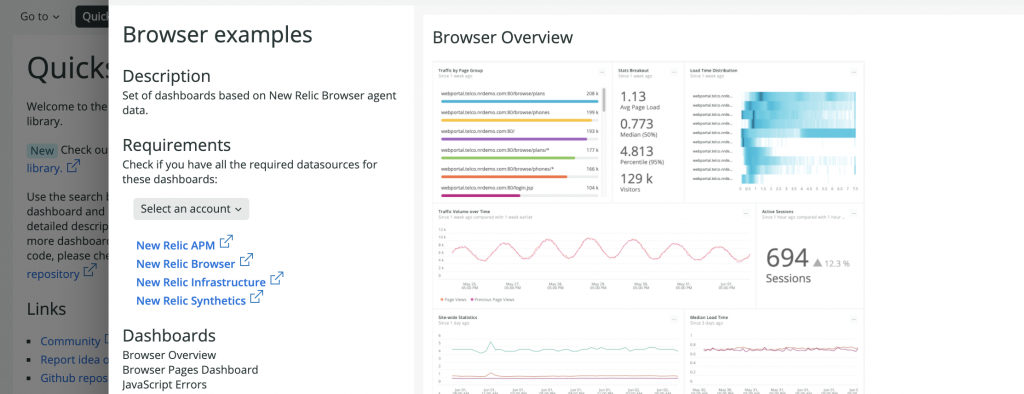Select Browser Pages Dashboard in the list

pyautogui.click(x=191, y=370)
